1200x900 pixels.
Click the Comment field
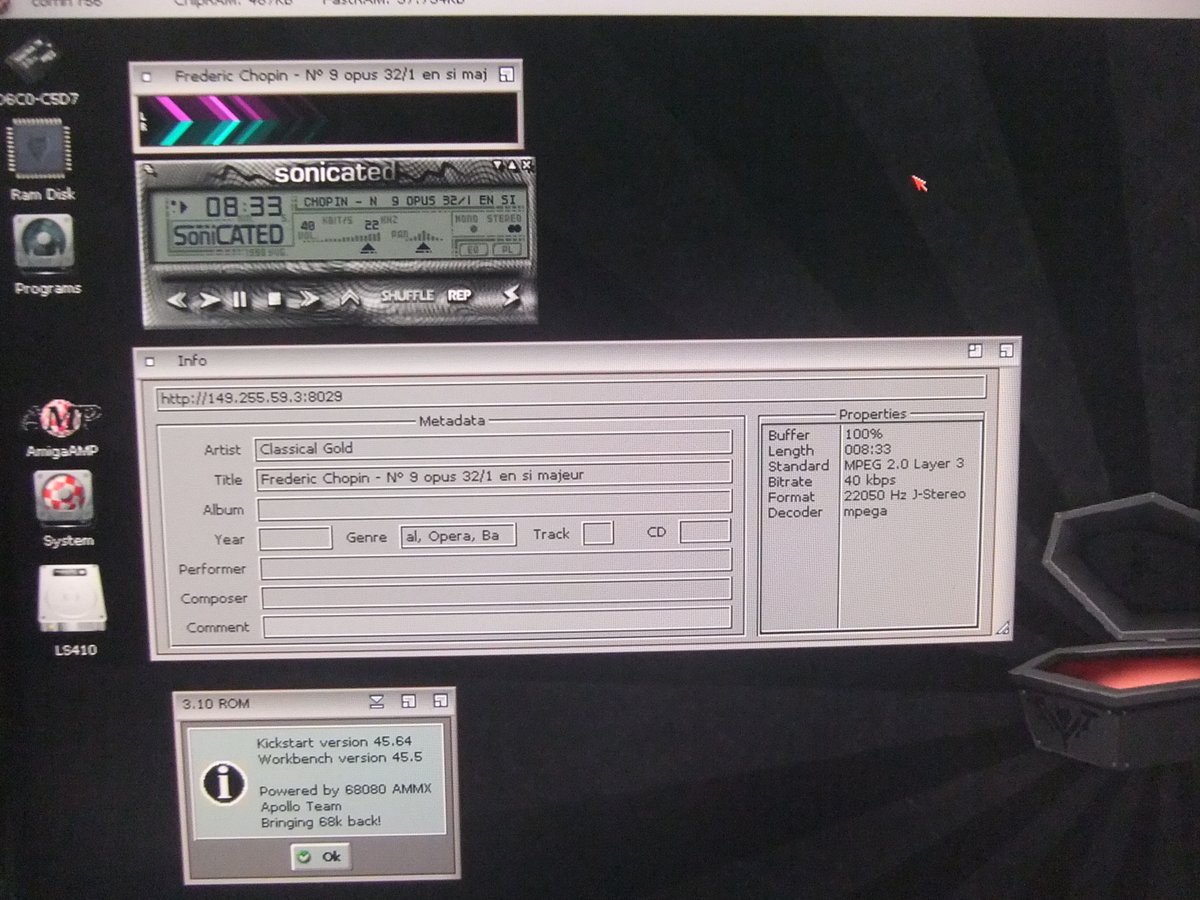click(497, 625)
